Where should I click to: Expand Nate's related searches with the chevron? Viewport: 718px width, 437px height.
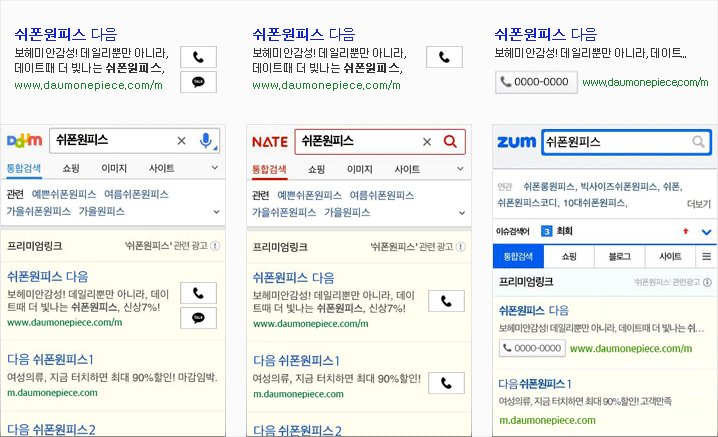[462, 213]
